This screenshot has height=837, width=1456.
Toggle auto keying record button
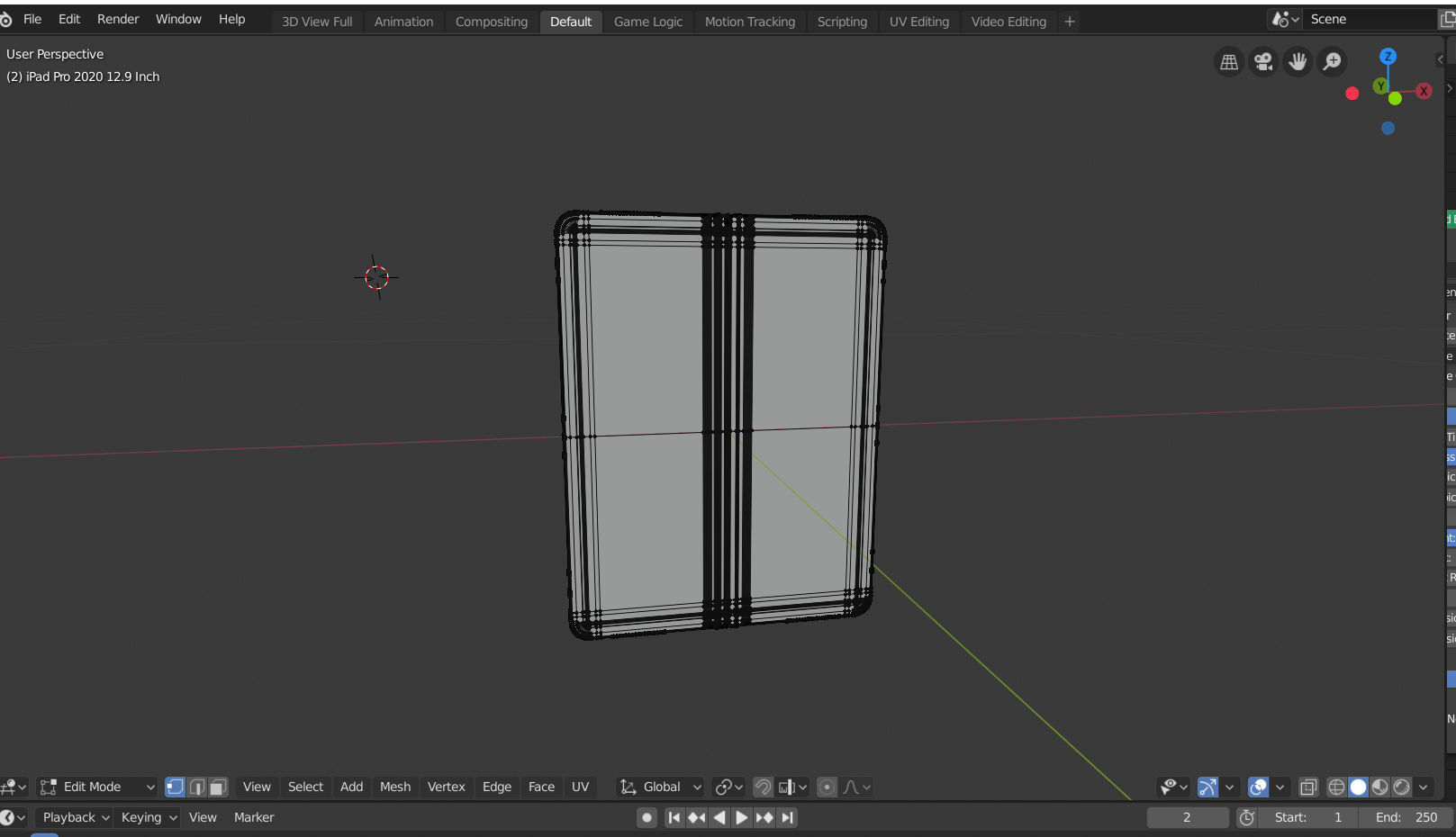pyautogui.click(x=647, y=817)
